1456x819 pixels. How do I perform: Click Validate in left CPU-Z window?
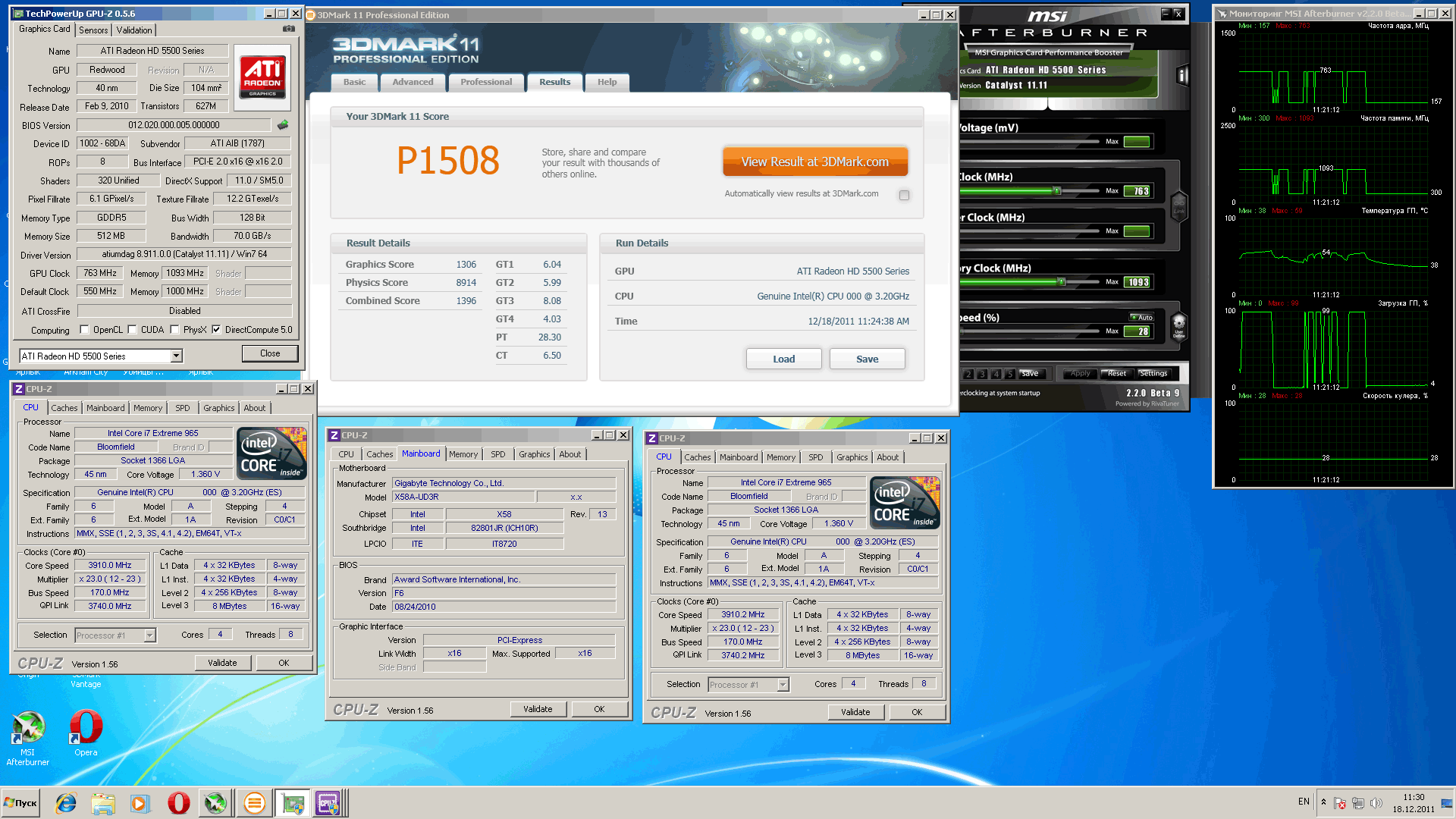222,663
